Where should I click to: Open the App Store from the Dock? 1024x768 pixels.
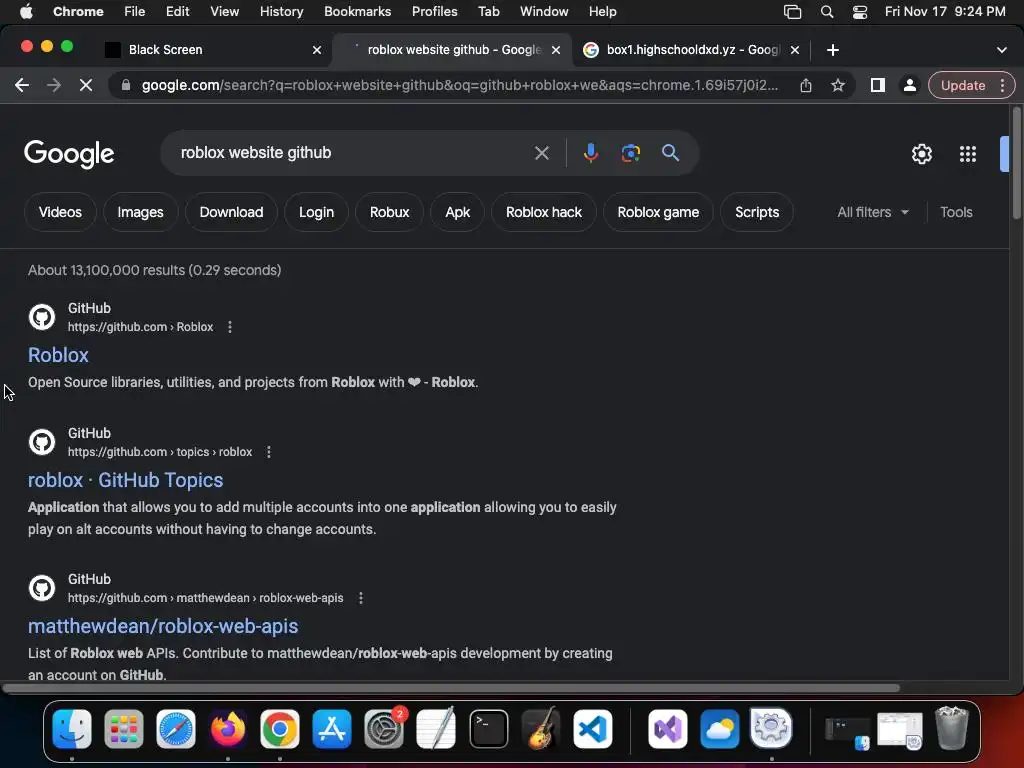[x=332, y=729]
